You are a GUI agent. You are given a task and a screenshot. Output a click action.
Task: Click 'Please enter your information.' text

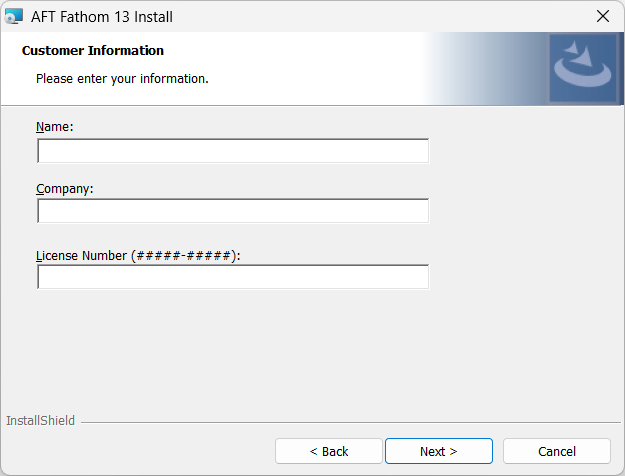pos(122,79)
